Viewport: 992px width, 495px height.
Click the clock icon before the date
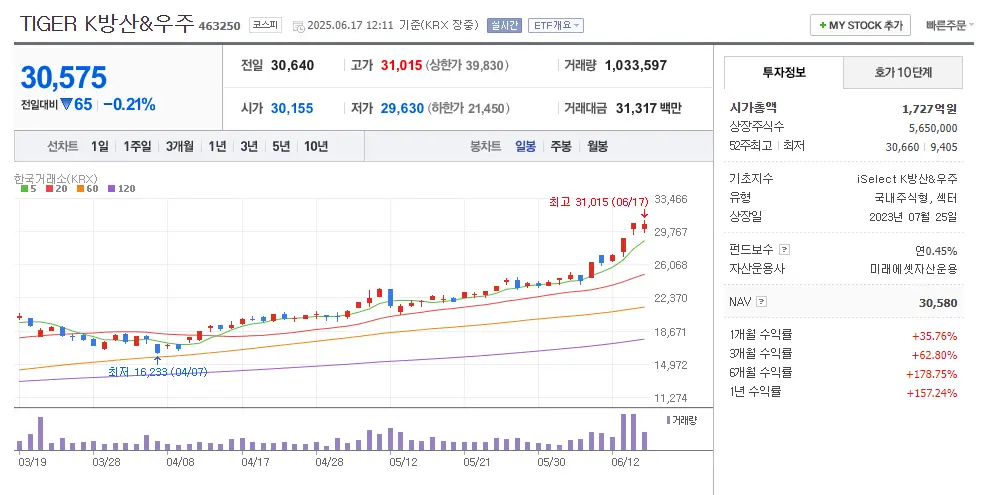(x=298, y=26)
